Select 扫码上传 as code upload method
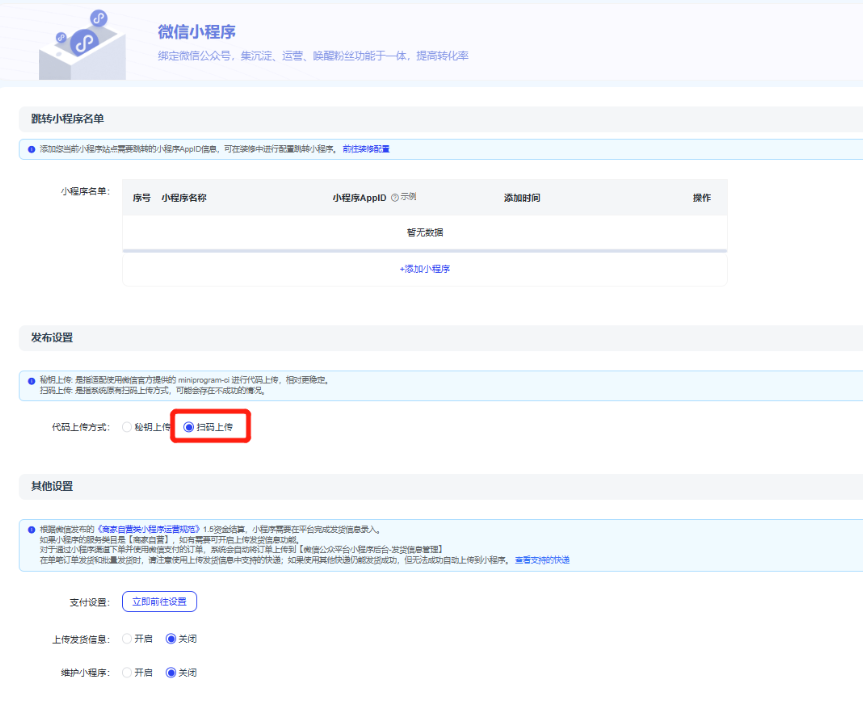 (x=189, y=427)
